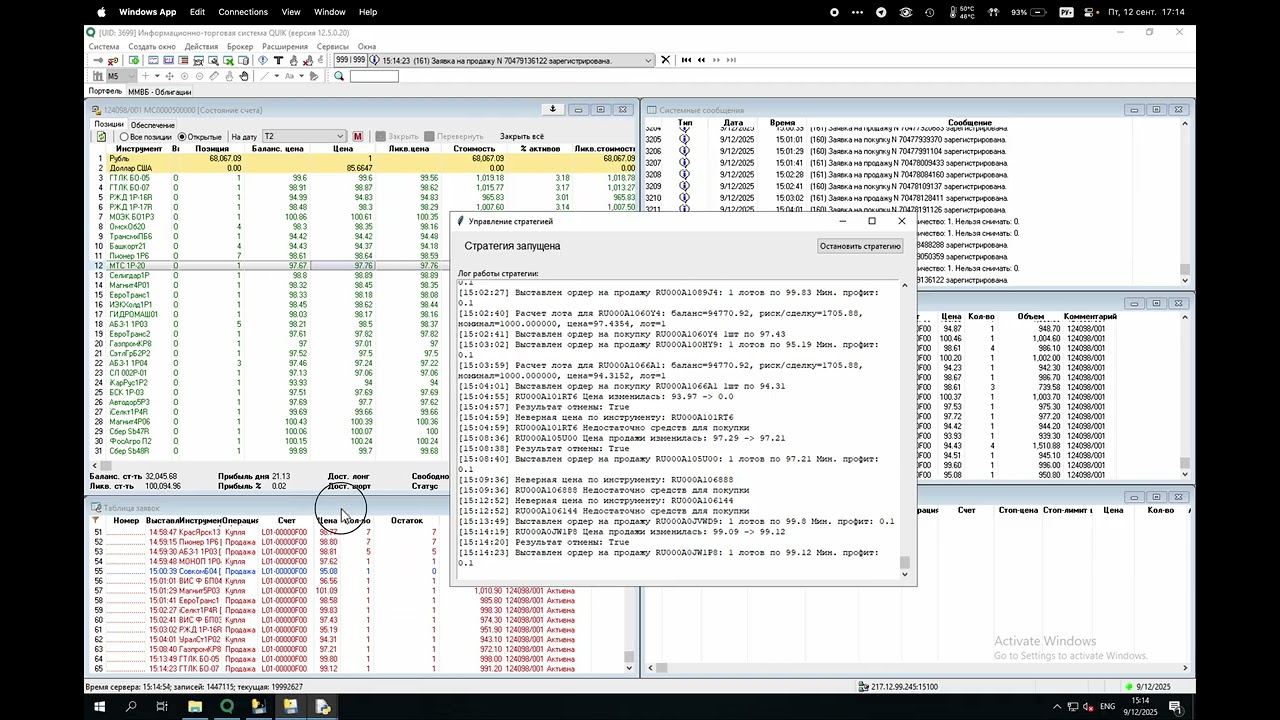
Task: Switch to the 'ММВБ - Облигации' tab
Action: coord(159,92)
